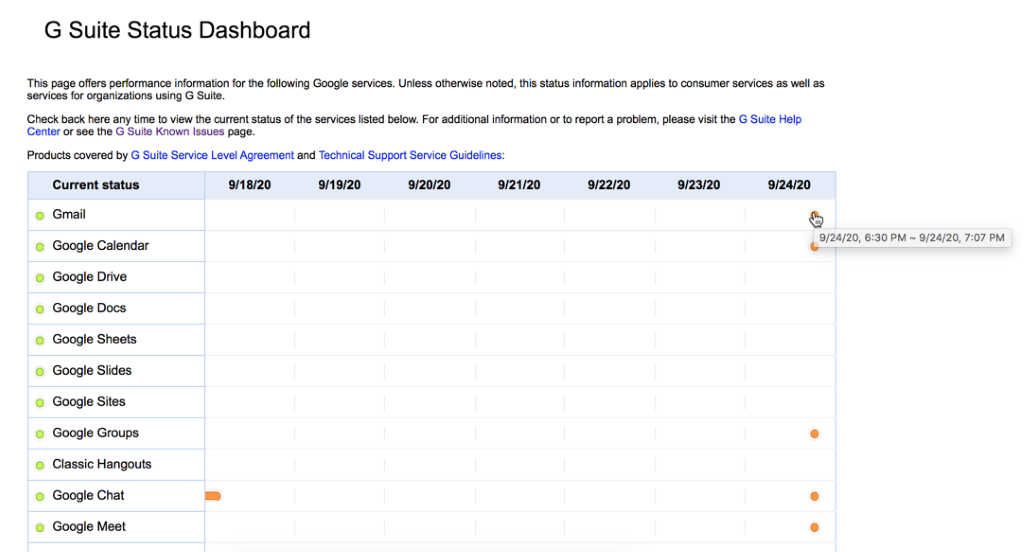Open the G Suite Known Issues link

(x=170, y=131)
